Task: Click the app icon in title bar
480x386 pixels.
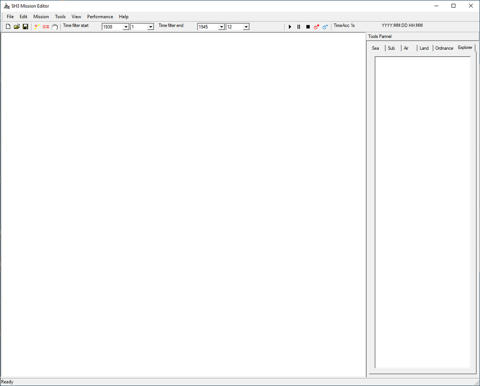Action: coord(7,6)
